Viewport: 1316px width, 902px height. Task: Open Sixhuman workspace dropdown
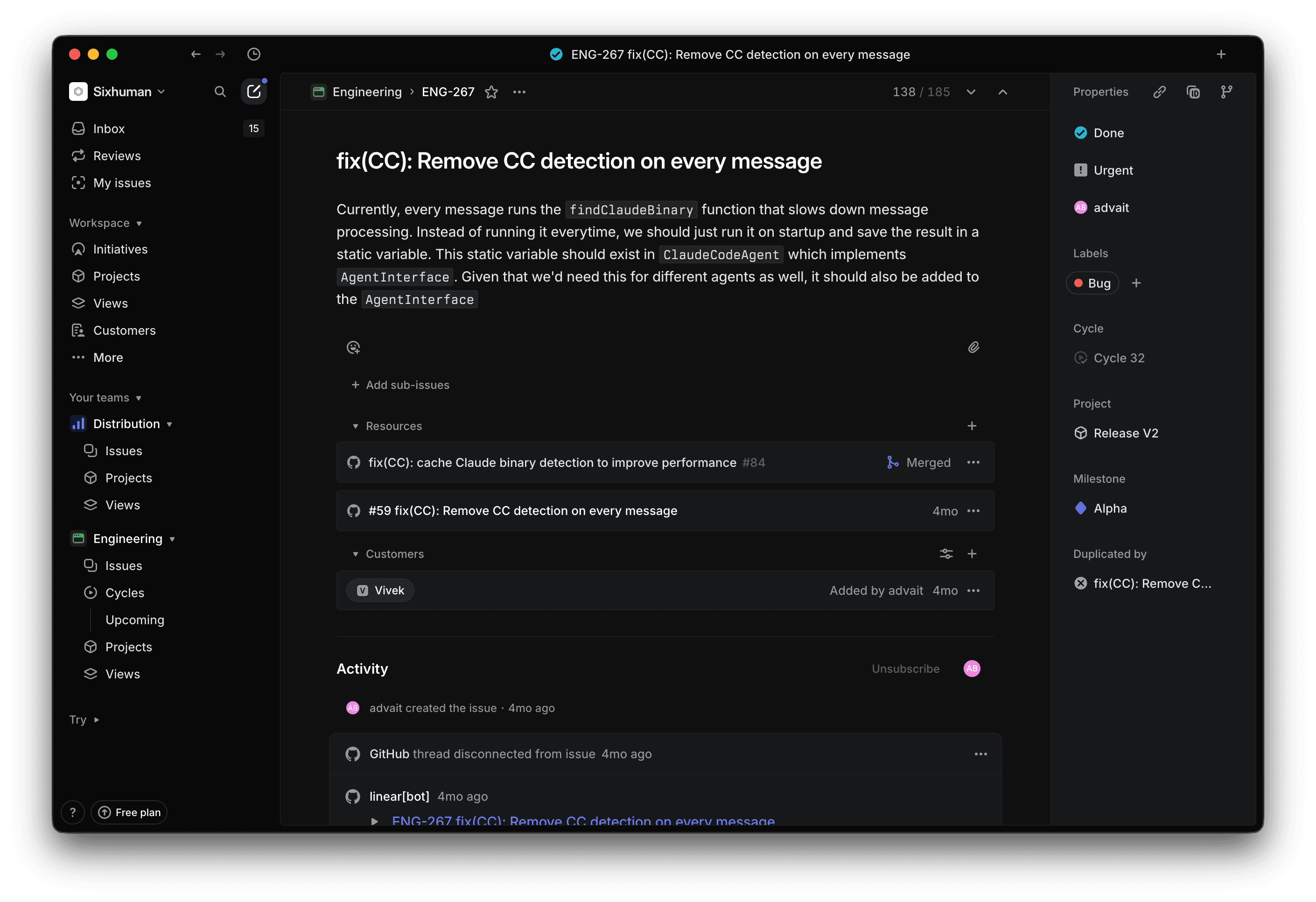117,92
